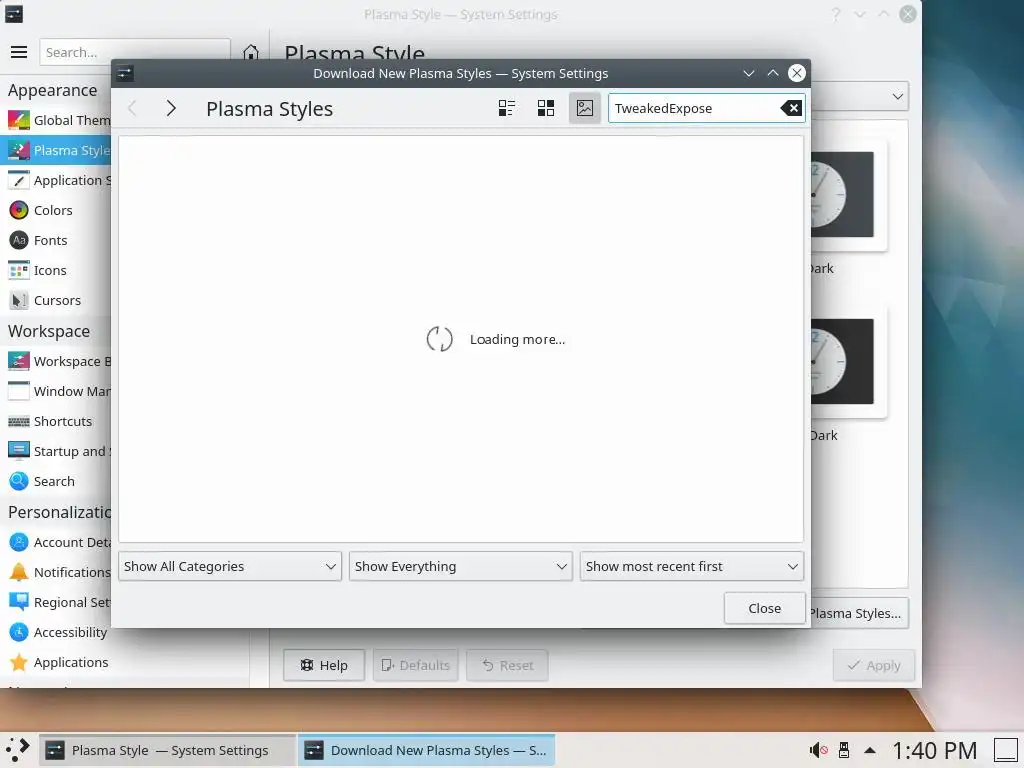The width and height of the screenshot is (1024, 768).
Task: Open the Show most recent first dropdown
Action: (x=692, y=566)
